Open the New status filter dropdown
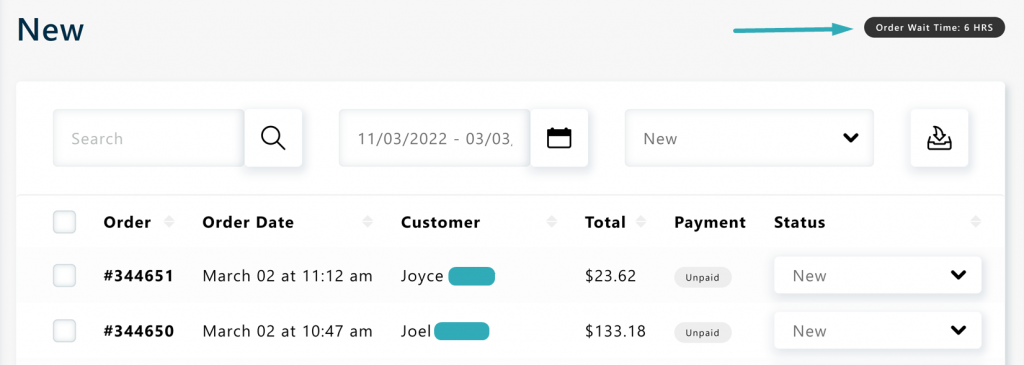 (x=749, y=138)
